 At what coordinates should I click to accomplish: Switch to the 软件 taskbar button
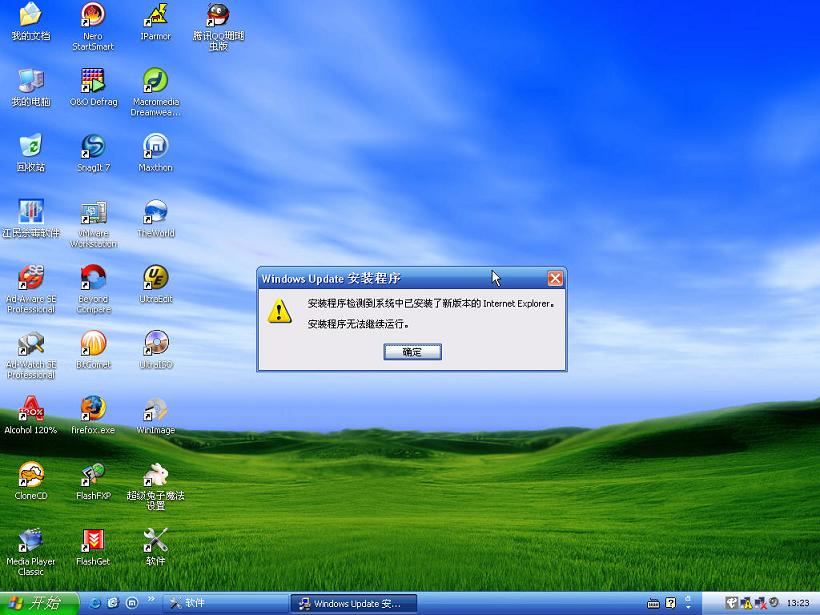pyautogui.click(x=225, y=603)
